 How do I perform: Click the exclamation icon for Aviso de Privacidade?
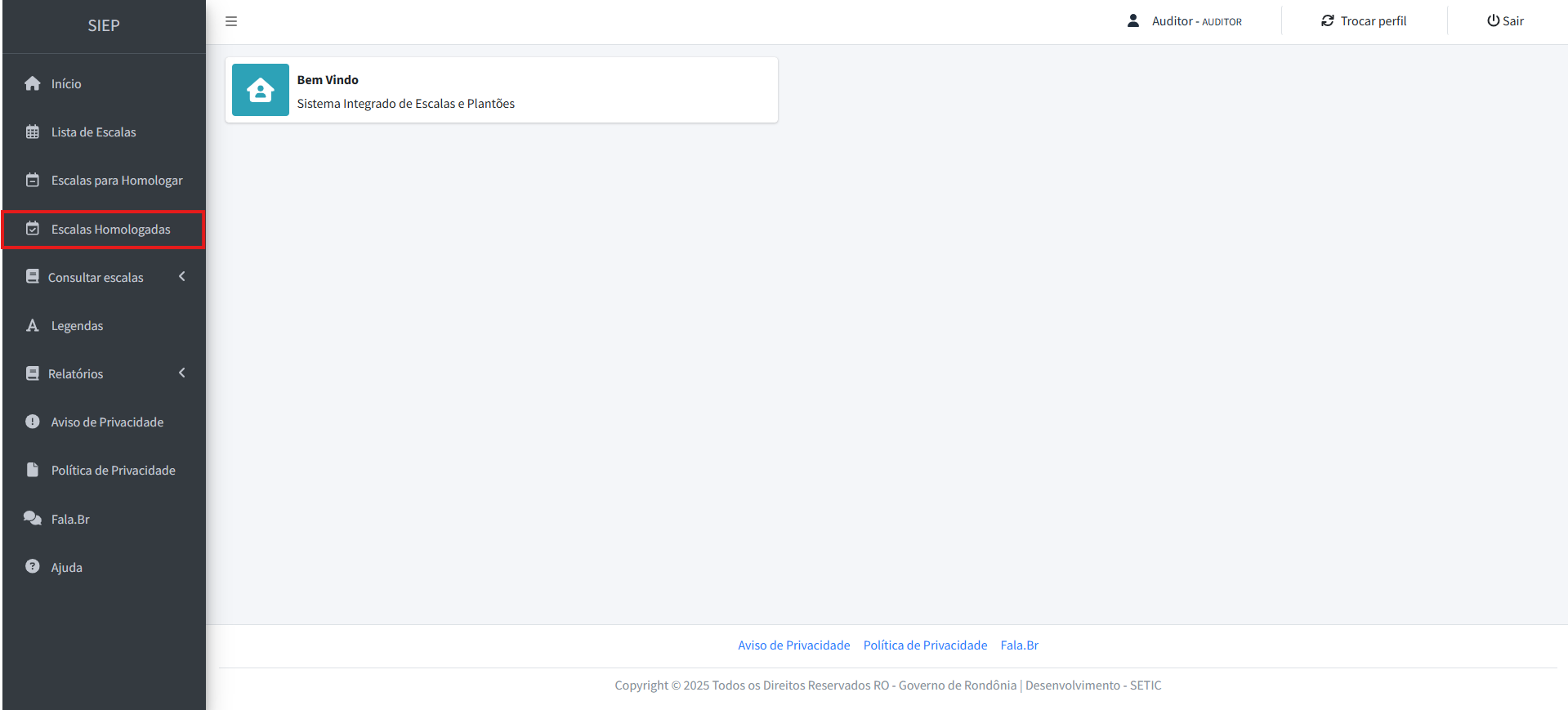(x=33, y=422)
